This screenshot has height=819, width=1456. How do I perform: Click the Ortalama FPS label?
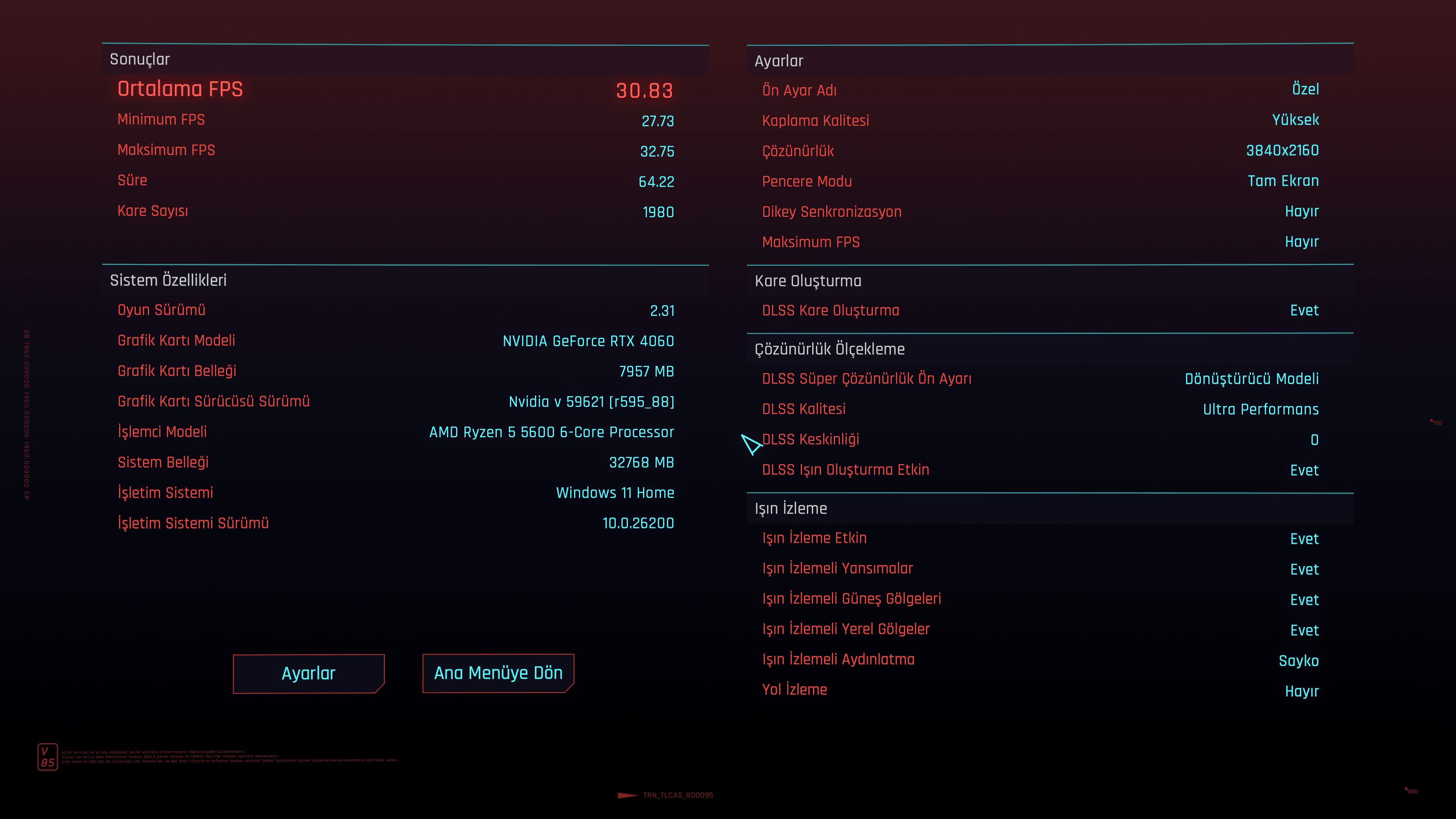180,89
